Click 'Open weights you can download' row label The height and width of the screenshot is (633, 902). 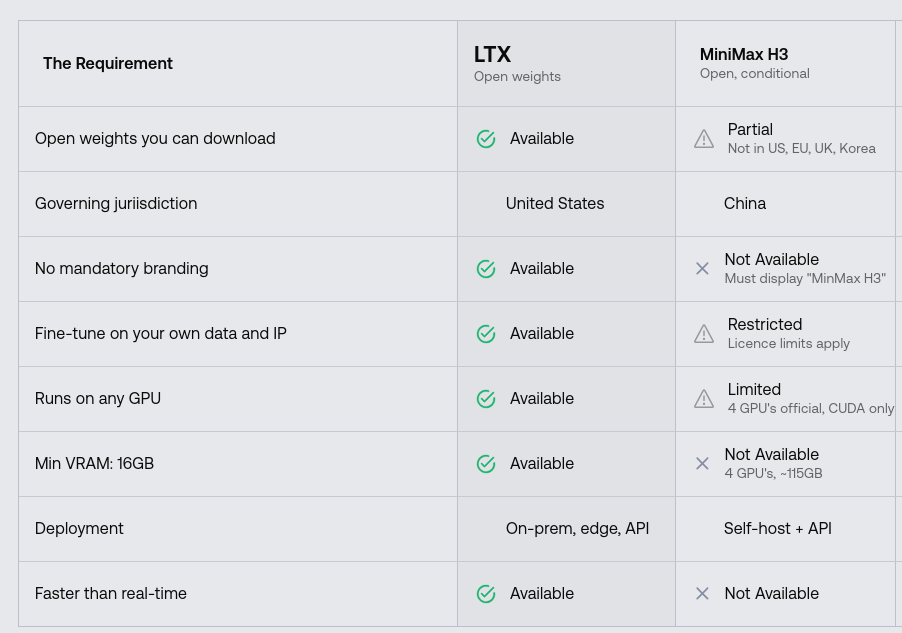pos(155,139)
